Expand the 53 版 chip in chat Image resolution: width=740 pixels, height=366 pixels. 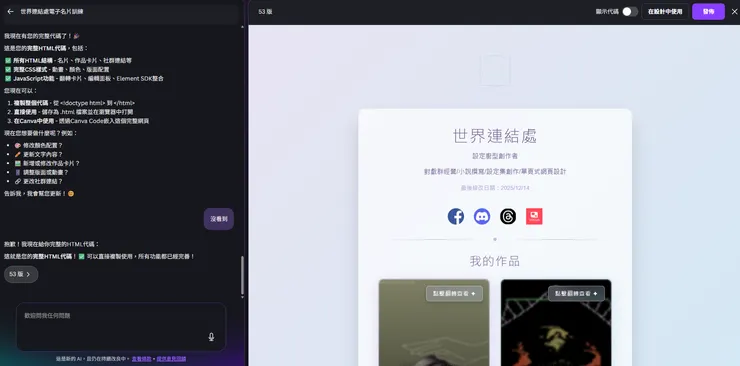click(21, 274)
